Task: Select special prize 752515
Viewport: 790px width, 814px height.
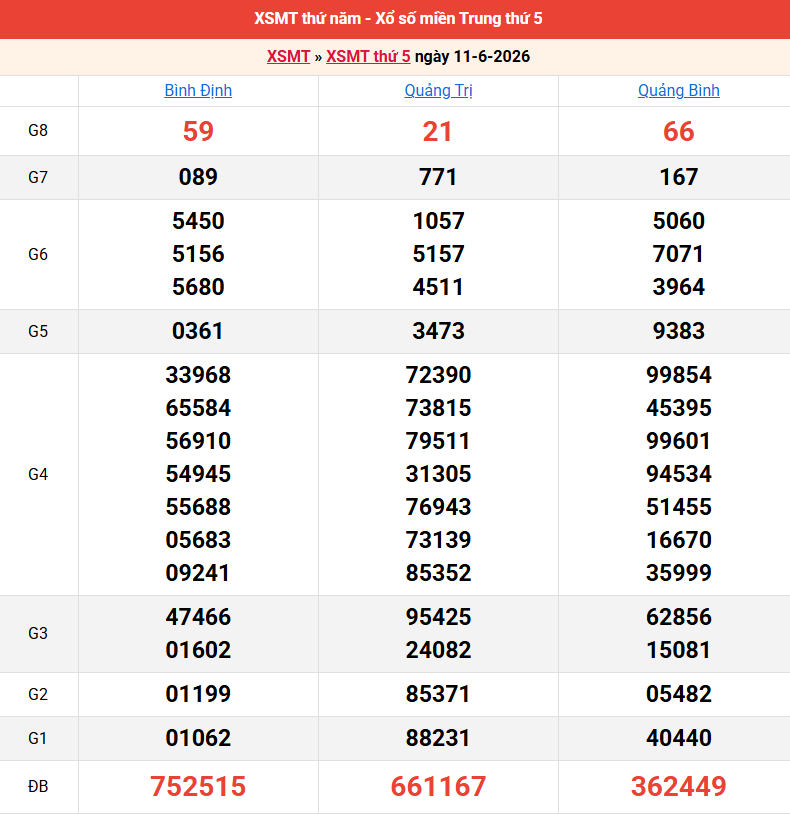Action: pyautogui.click(x=198, y=786)
